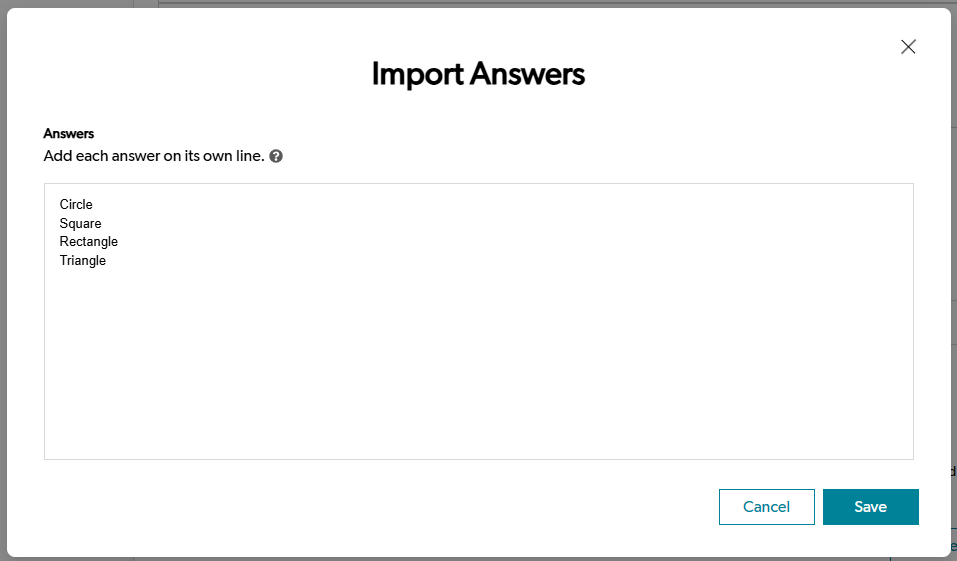Save the imported answers
957x561 pixels.
point(870,507)
